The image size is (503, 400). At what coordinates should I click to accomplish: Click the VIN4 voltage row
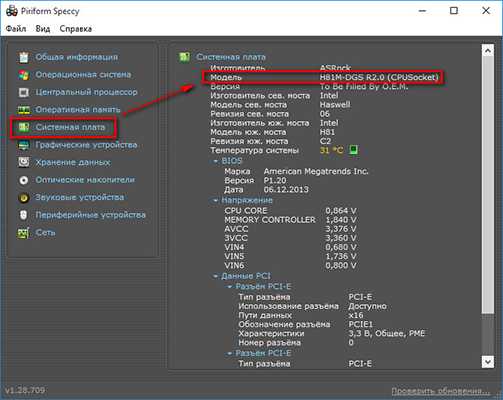pos(290,247)
